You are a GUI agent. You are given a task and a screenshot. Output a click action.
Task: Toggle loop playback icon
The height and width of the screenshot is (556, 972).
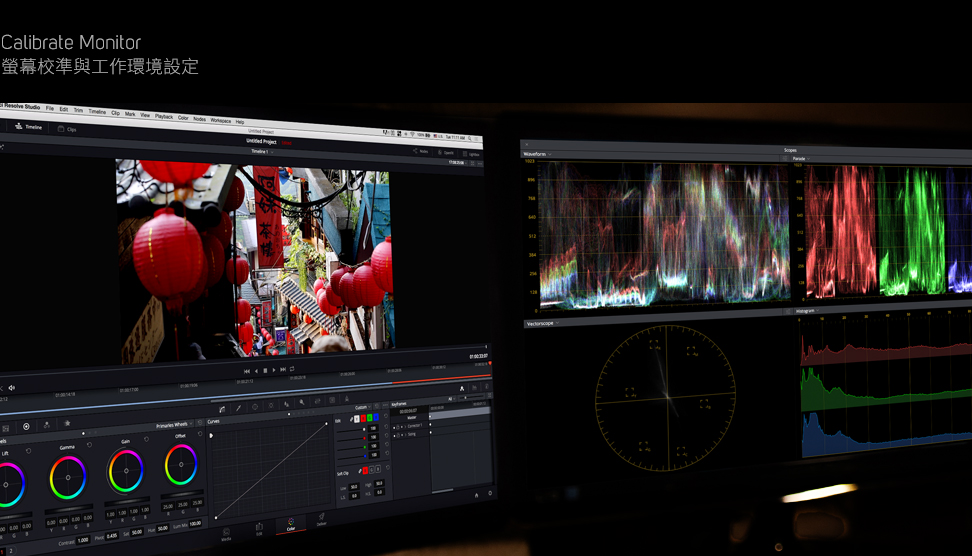tap(292, 369)
